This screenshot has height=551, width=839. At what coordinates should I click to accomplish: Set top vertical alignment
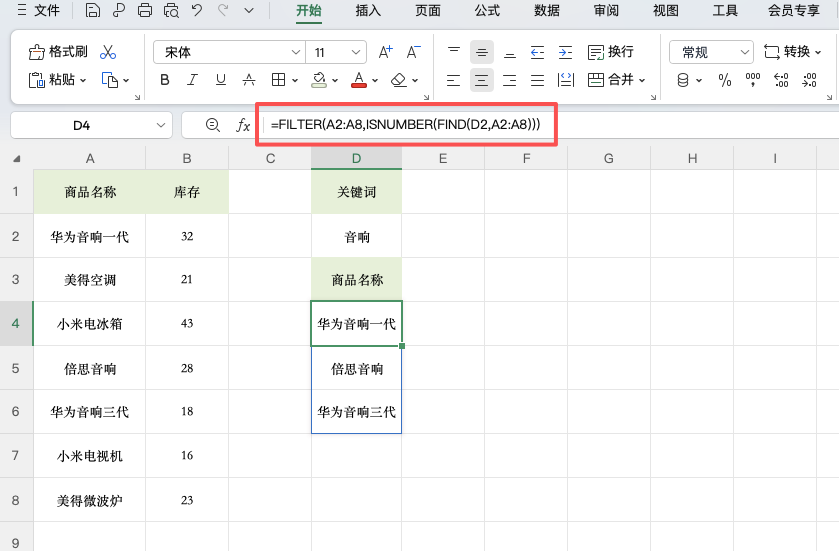[x=454, y=52]
